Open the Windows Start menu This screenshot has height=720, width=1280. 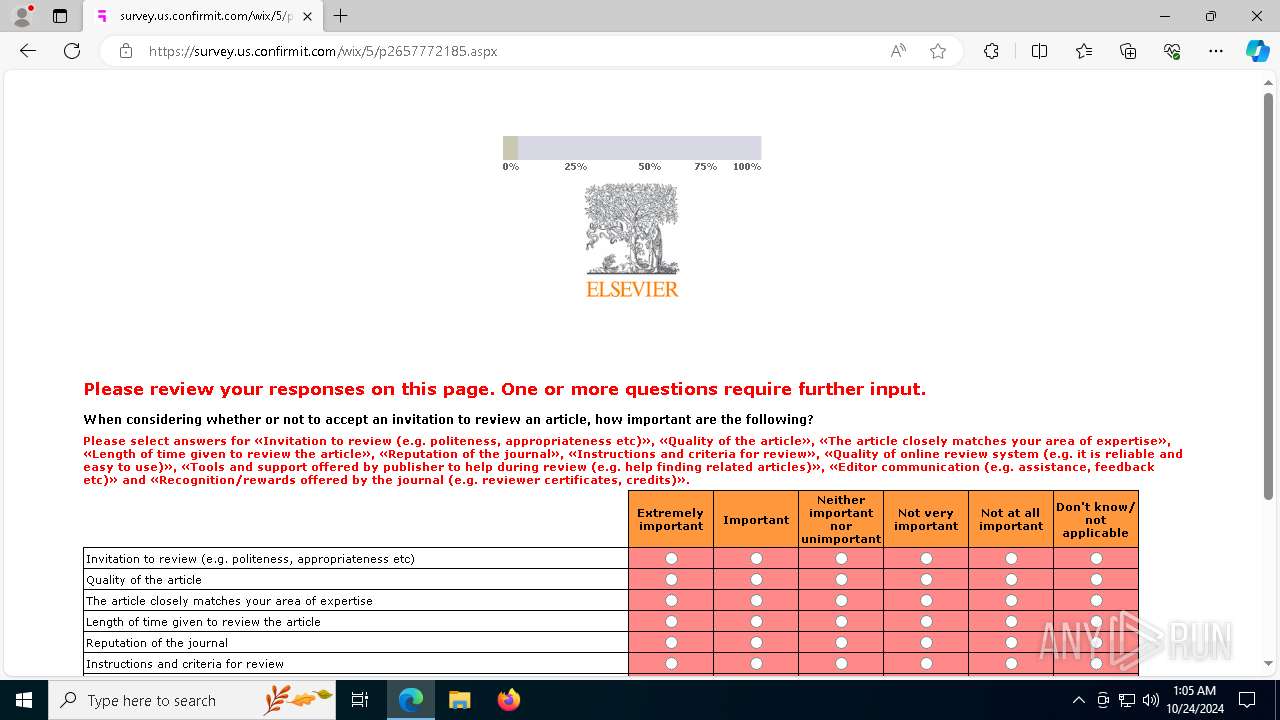pyautogui.click(x=24, y=700)
